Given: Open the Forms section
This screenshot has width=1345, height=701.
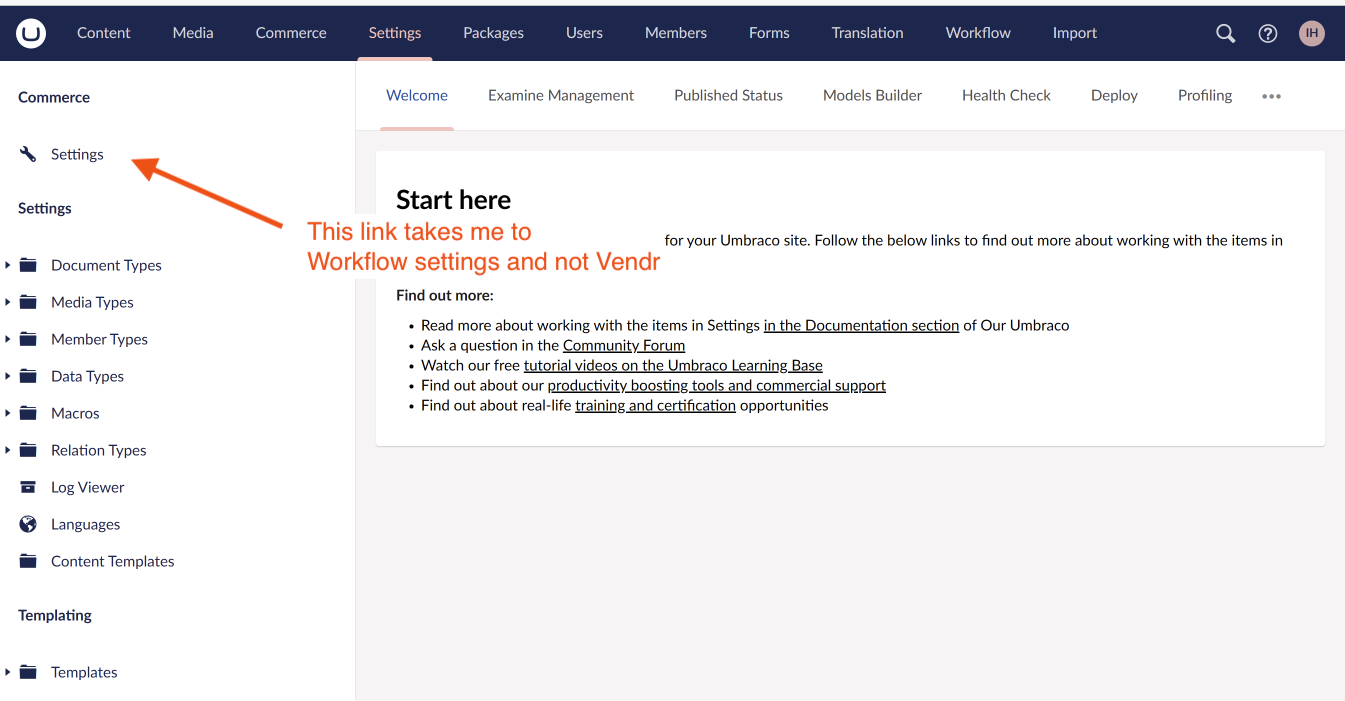Looking at the screenshot, I should click(x=769, y=33).
